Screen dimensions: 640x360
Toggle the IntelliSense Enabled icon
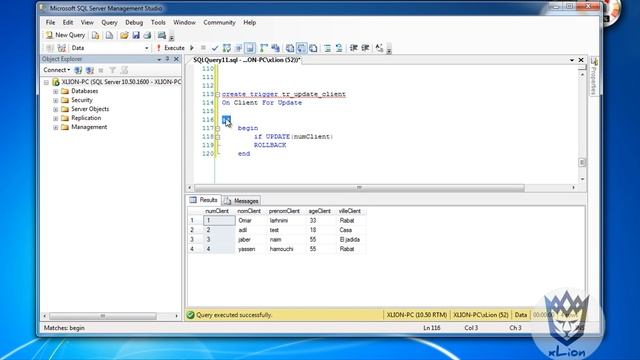click(x=250, y=48)
